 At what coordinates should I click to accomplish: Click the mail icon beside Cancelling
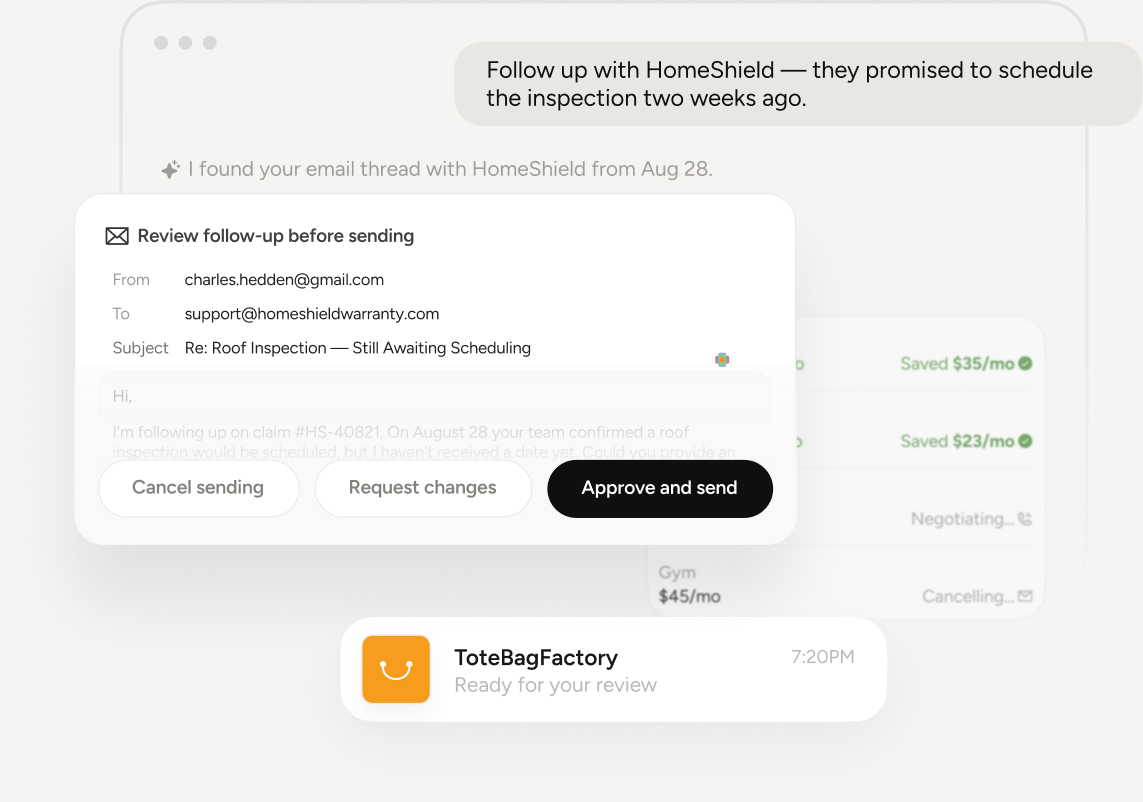pyautogui.click(x=1025, y=596)
